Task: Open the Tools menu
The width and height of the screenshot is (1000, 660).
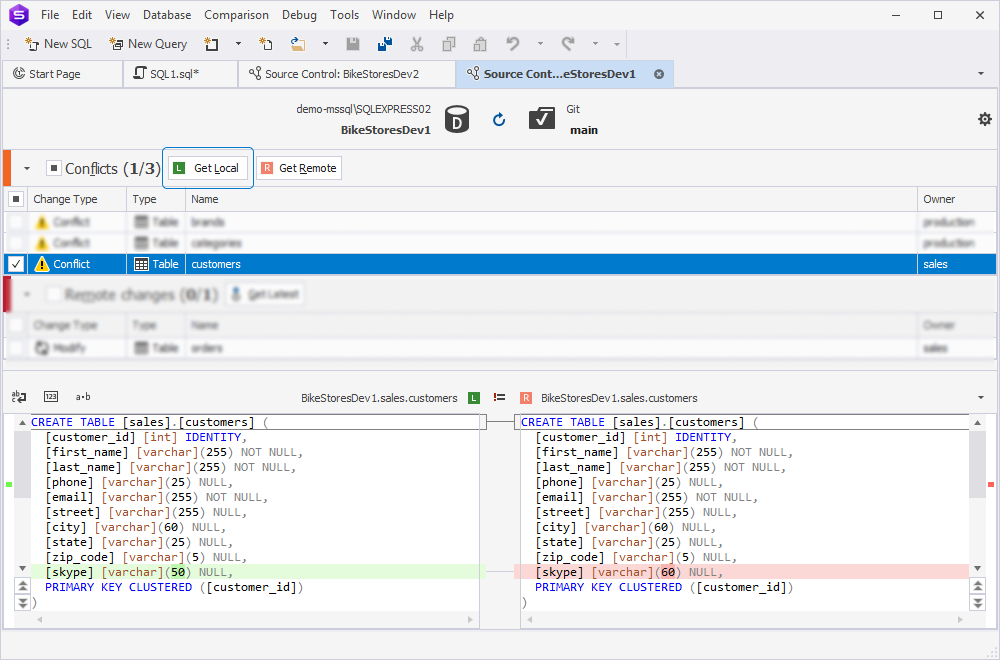Action: [344, 15]
